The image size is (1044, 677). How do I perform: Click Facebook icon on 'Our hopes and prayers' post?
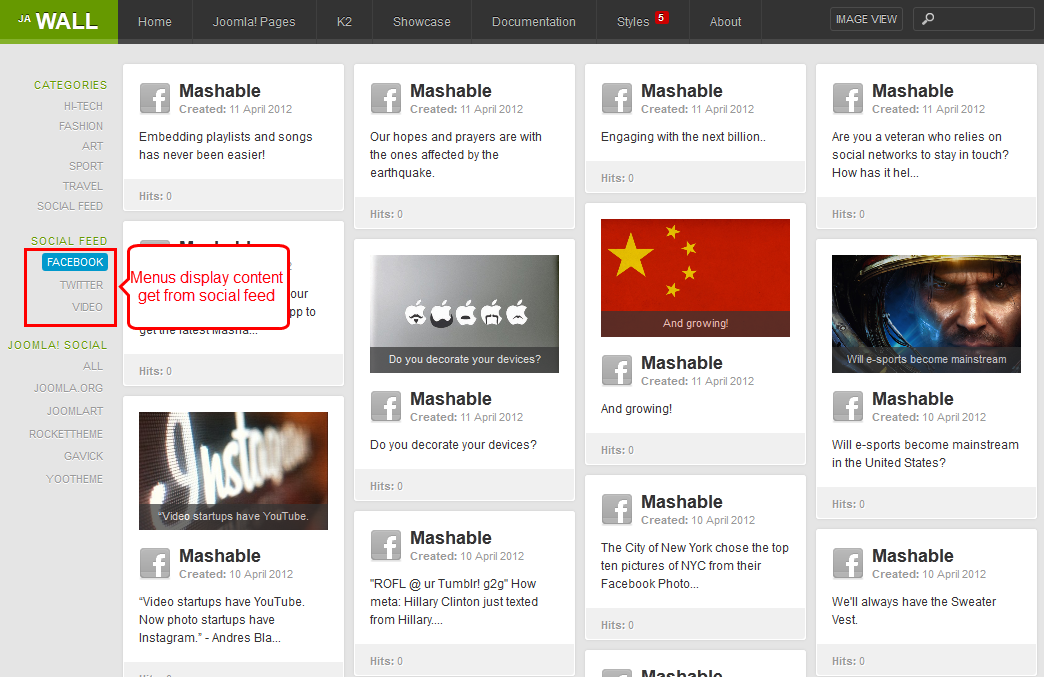click(x=386, y=99)
